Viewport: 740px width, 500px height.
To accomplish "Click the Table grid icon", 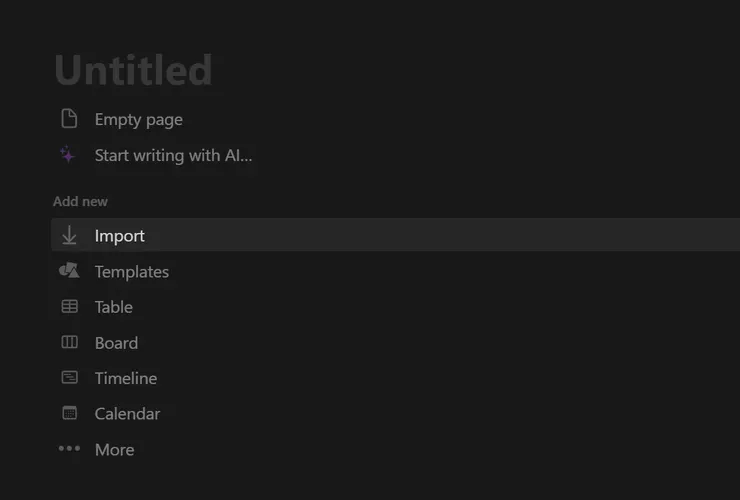I will 69,307.
